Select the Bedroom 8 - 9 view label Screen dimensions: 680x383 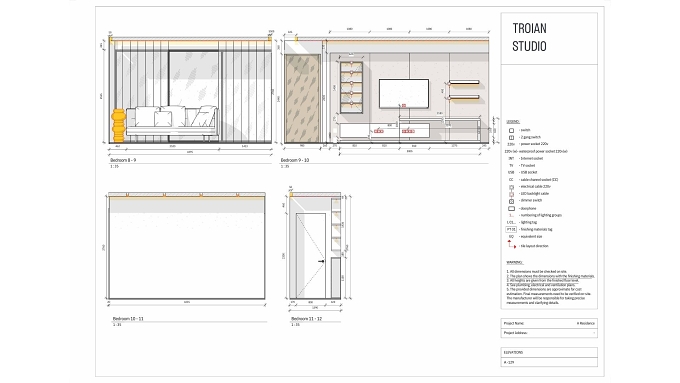pyautogui.click(x=123, y=160)
